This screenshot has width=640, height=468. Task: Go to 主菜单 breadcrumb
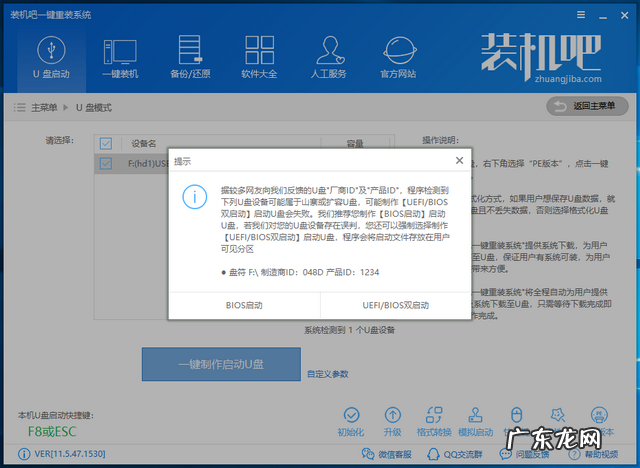[x=44, y=108]
